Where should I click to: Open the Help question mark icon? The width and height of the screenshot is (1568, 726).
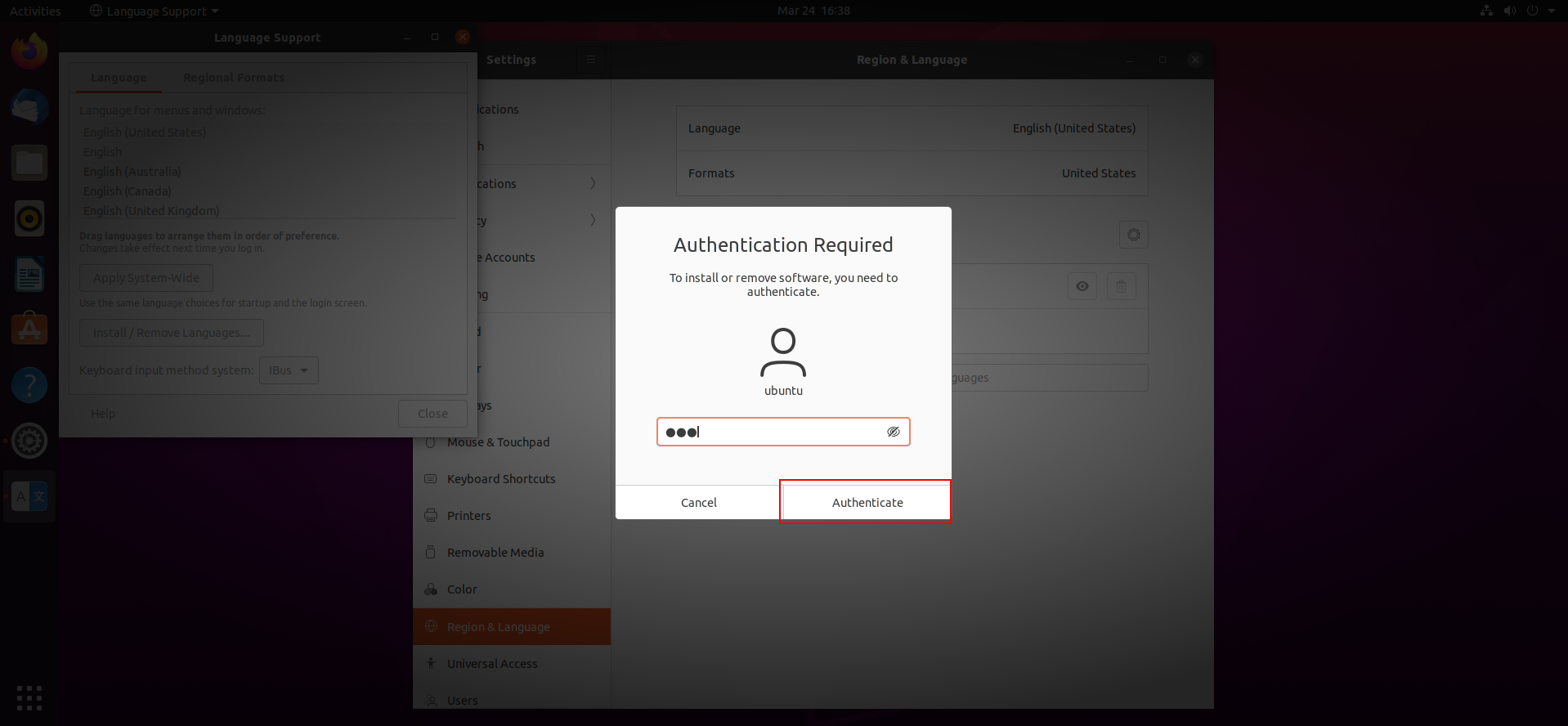pyautogui.click(x=29, y=385)
